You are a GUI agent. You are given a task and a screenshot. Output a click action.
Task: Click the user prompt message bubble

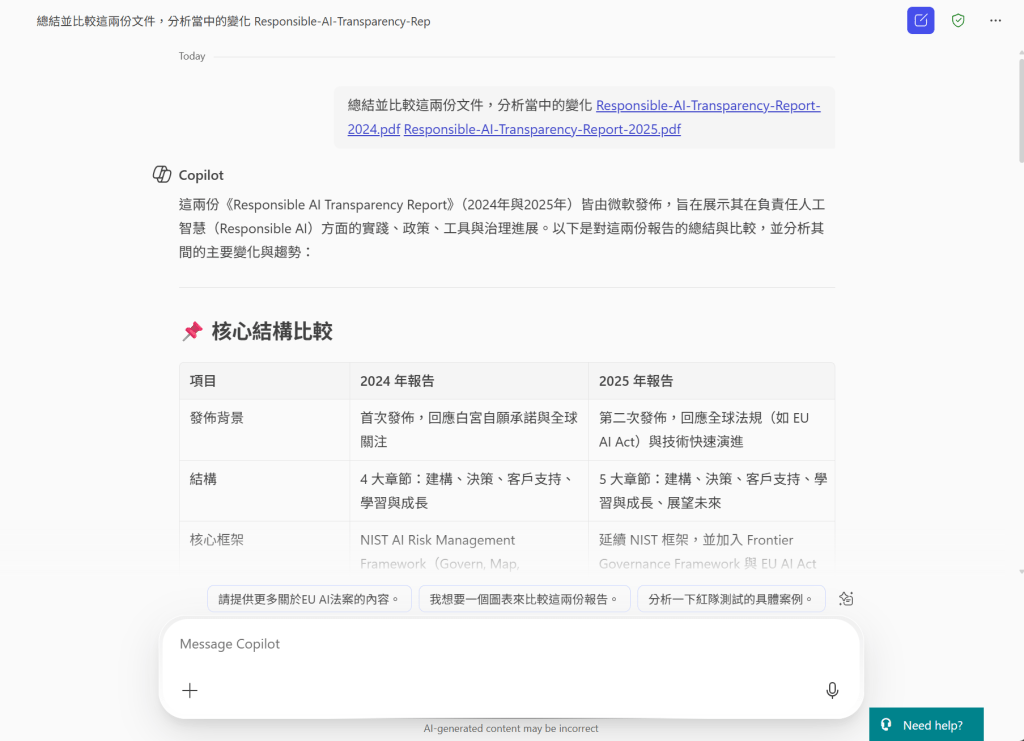(584, 117)
